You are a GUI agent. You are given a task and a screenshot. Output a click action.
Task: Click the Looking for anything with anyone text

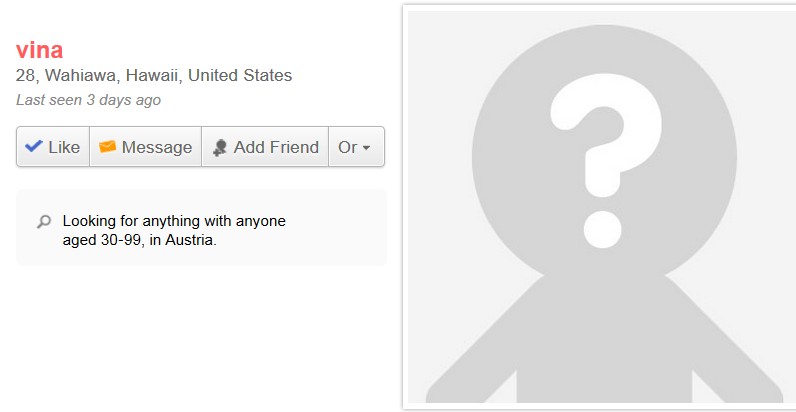(x=174, y=221)
